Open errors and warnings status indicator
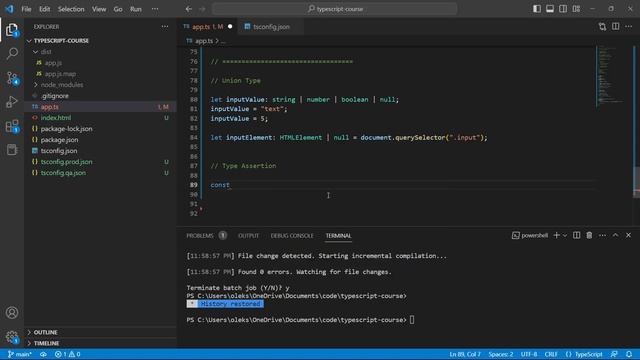The width and height of the screenshot is (640, 360). pos(67,354)
